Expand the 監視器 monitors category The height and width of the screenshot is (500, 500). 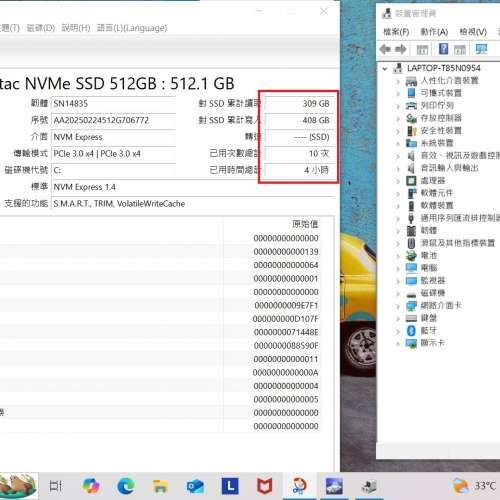pos(398,281)
